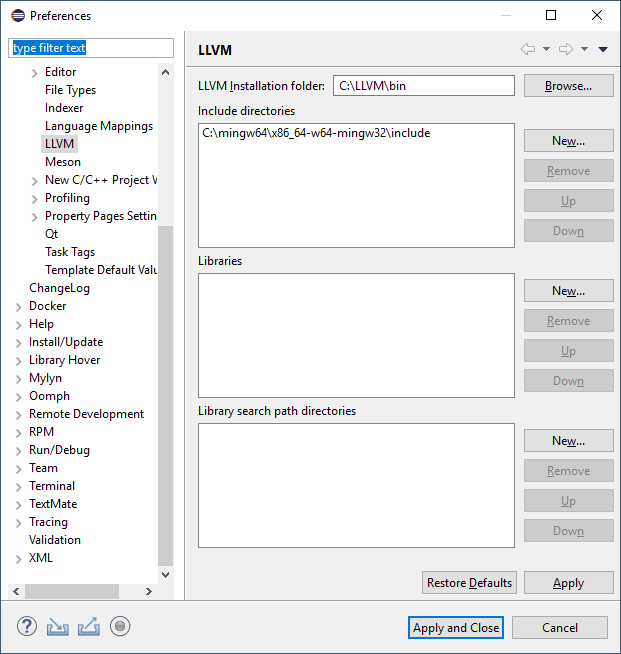The height and width of the screenshot is (654, 621).
Task: Expand the Profiling tree node
Action: coord(35,199)
